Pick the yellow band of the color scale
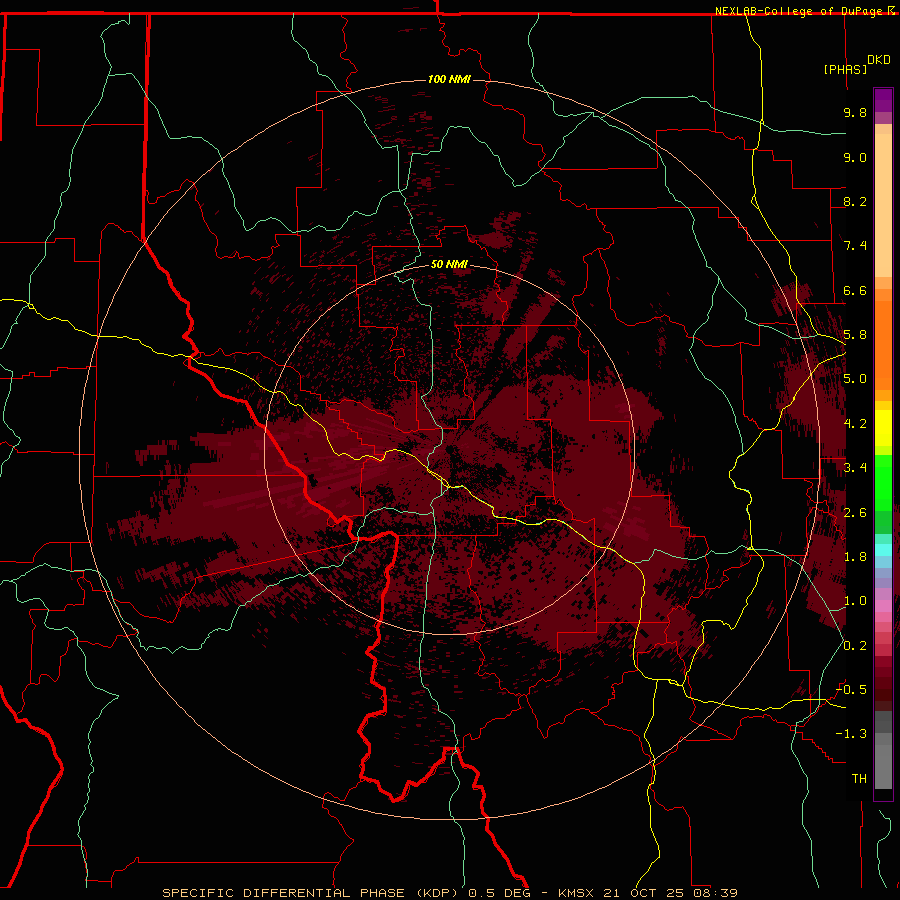 coord(883,428)
